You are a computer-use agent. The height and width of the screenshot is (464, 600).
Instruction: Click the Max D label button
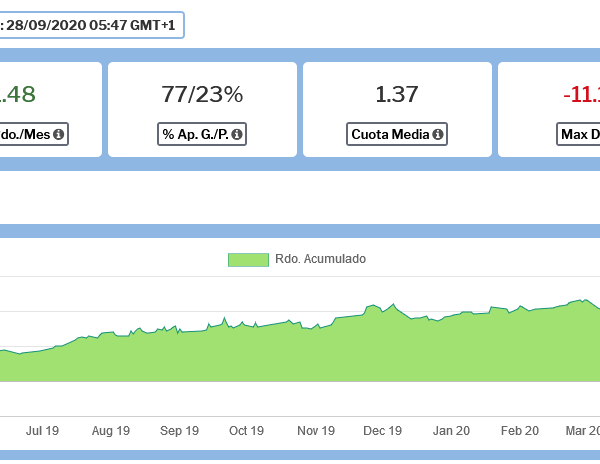(578, 134)
